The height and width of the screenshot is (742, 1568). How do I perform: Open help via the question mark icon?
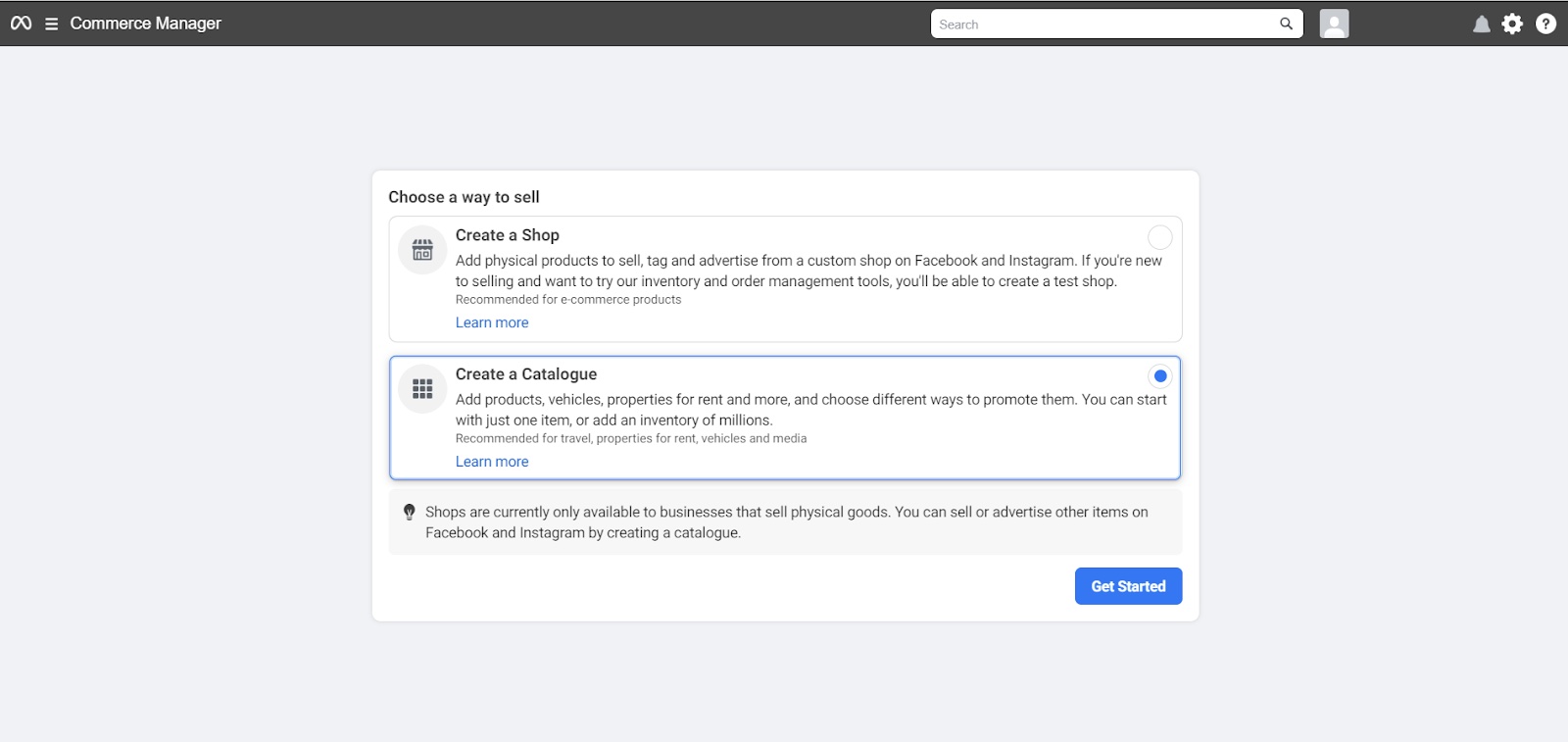tap(1545, 24)
